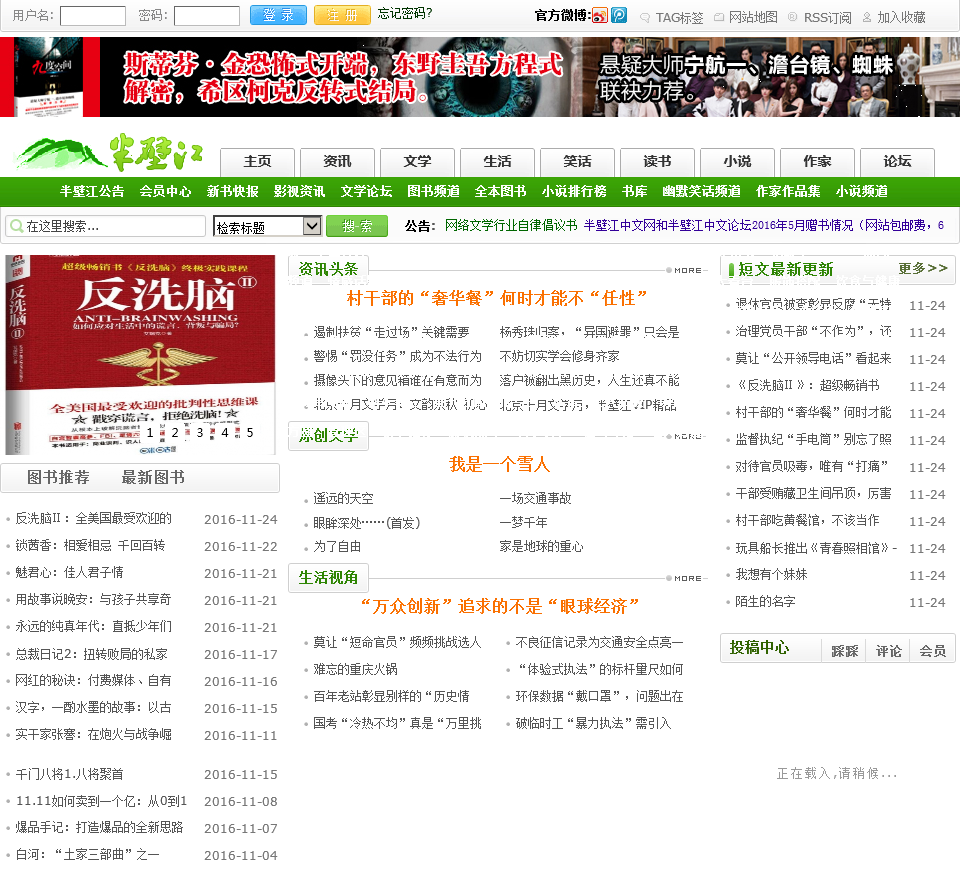
Task: Switch to 图书推荐 tab
Action: [x=58, y=478]
